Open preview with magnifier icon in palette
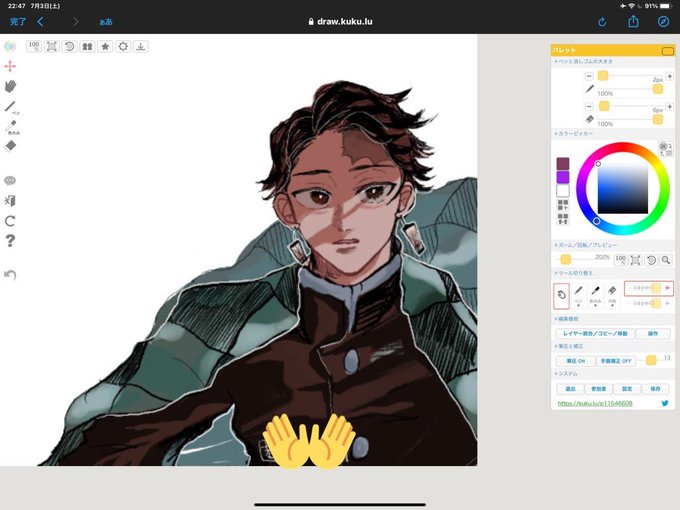The image size is (680, 510). click(666, 260)
